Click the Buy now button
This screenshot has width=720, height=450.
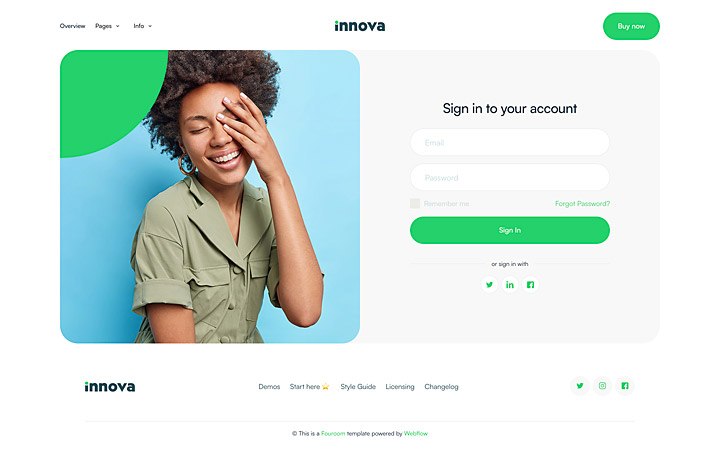coord(631,26)
